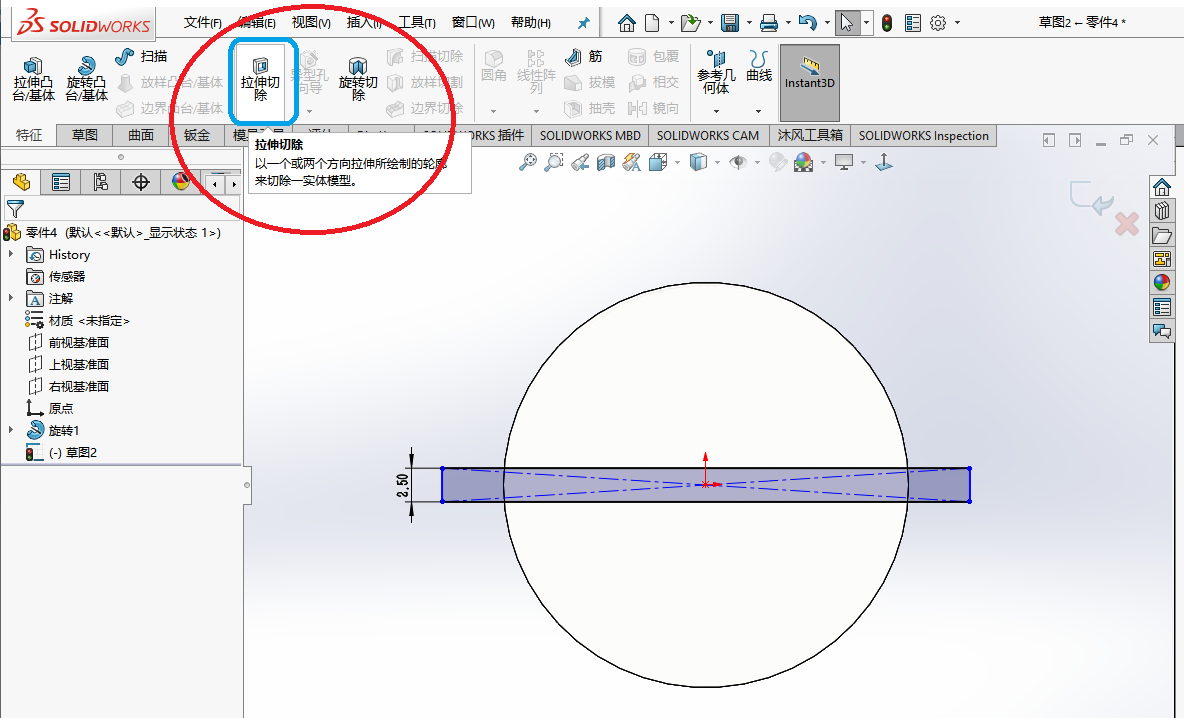Switch to the 曲面 surface tab
This screenshot has height=718, width=1184.
(140, 135)
